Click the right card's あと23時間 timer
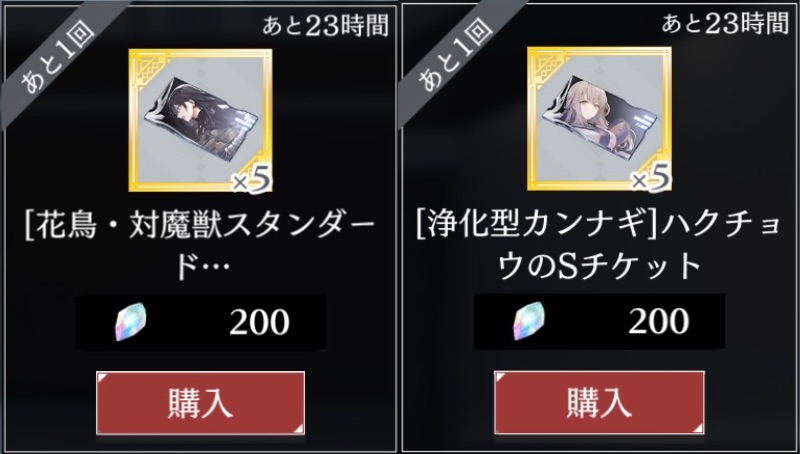This screenshot has width=800, height=454. [x=725, y=23]
